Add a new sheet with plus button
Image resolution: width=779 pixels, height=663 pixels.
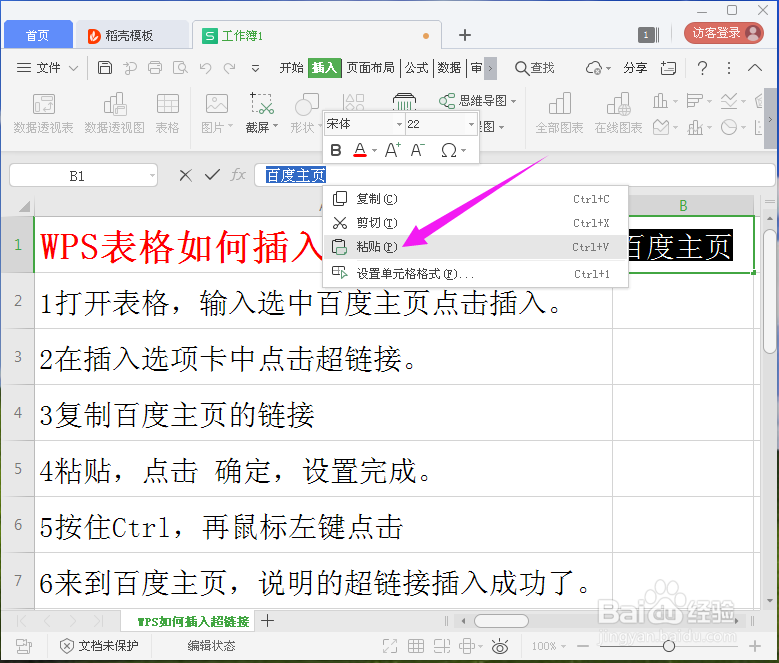[268, 620]
